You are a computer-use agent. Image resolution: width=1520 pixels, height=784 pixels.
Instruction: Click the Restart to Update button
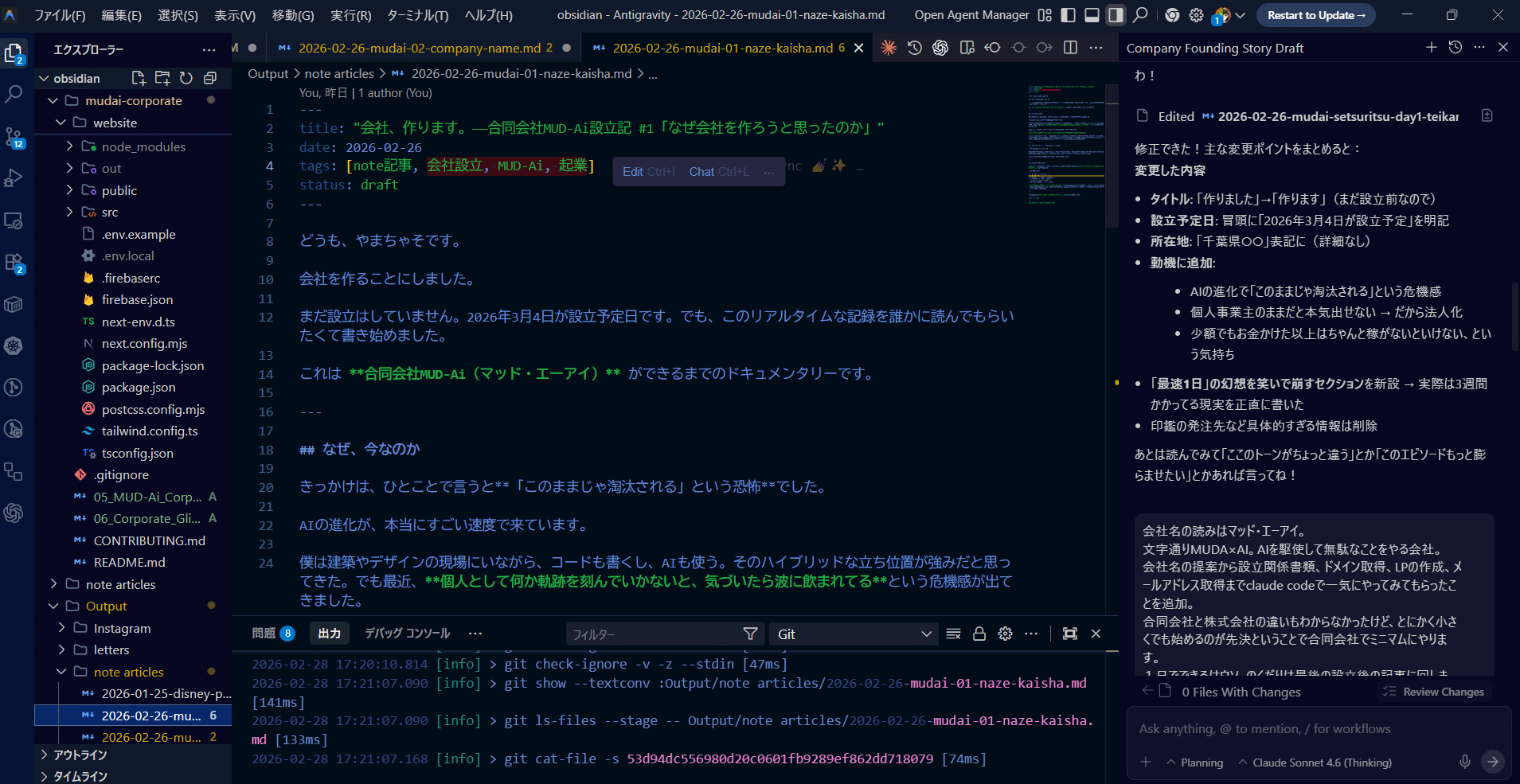[1315, 14]
